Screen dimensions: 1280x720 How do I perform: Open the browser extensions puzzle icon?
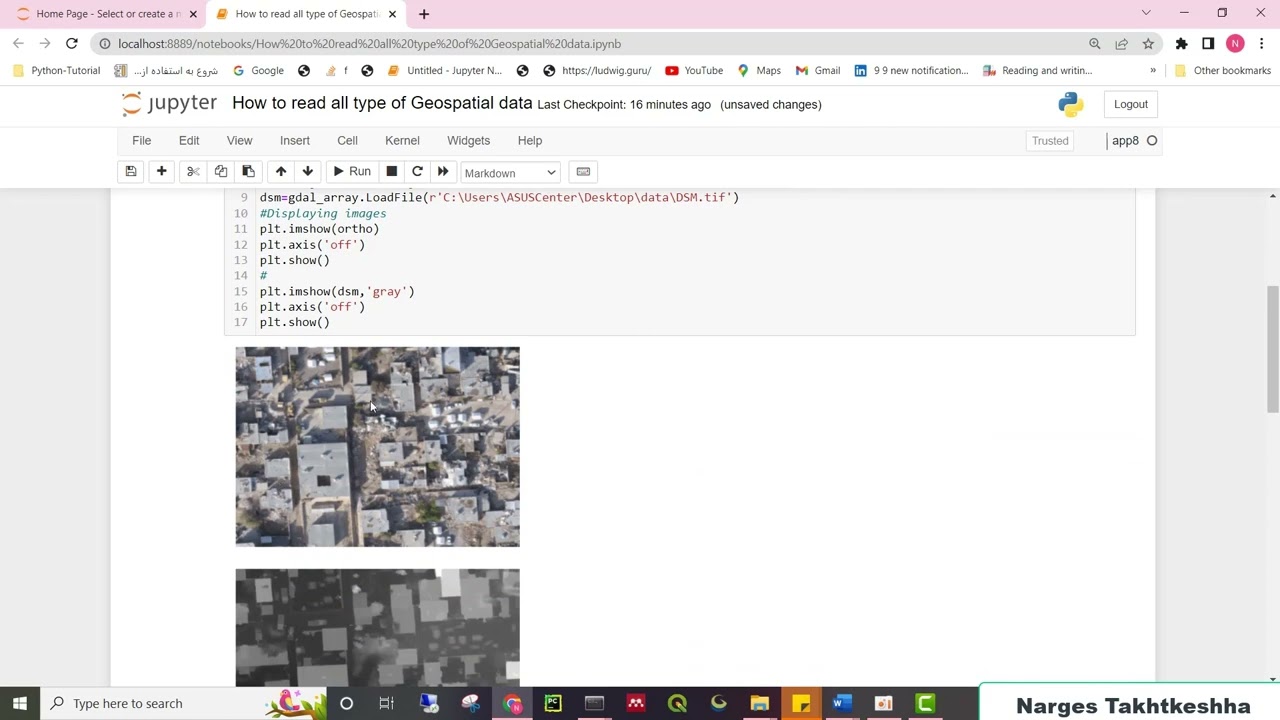pos(1181,44)
